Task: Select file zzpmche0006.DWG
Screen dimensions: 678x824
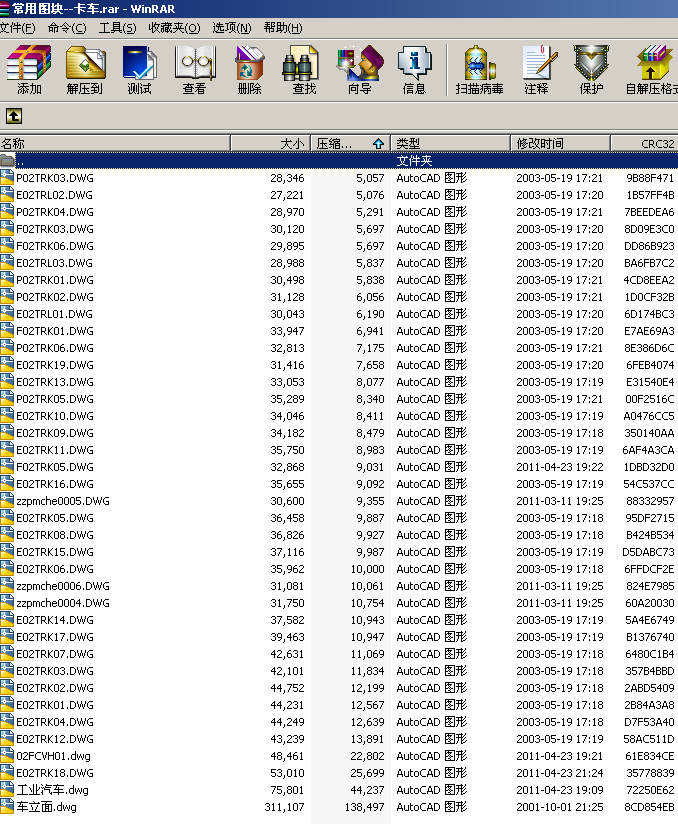Action: click(63, 586)
